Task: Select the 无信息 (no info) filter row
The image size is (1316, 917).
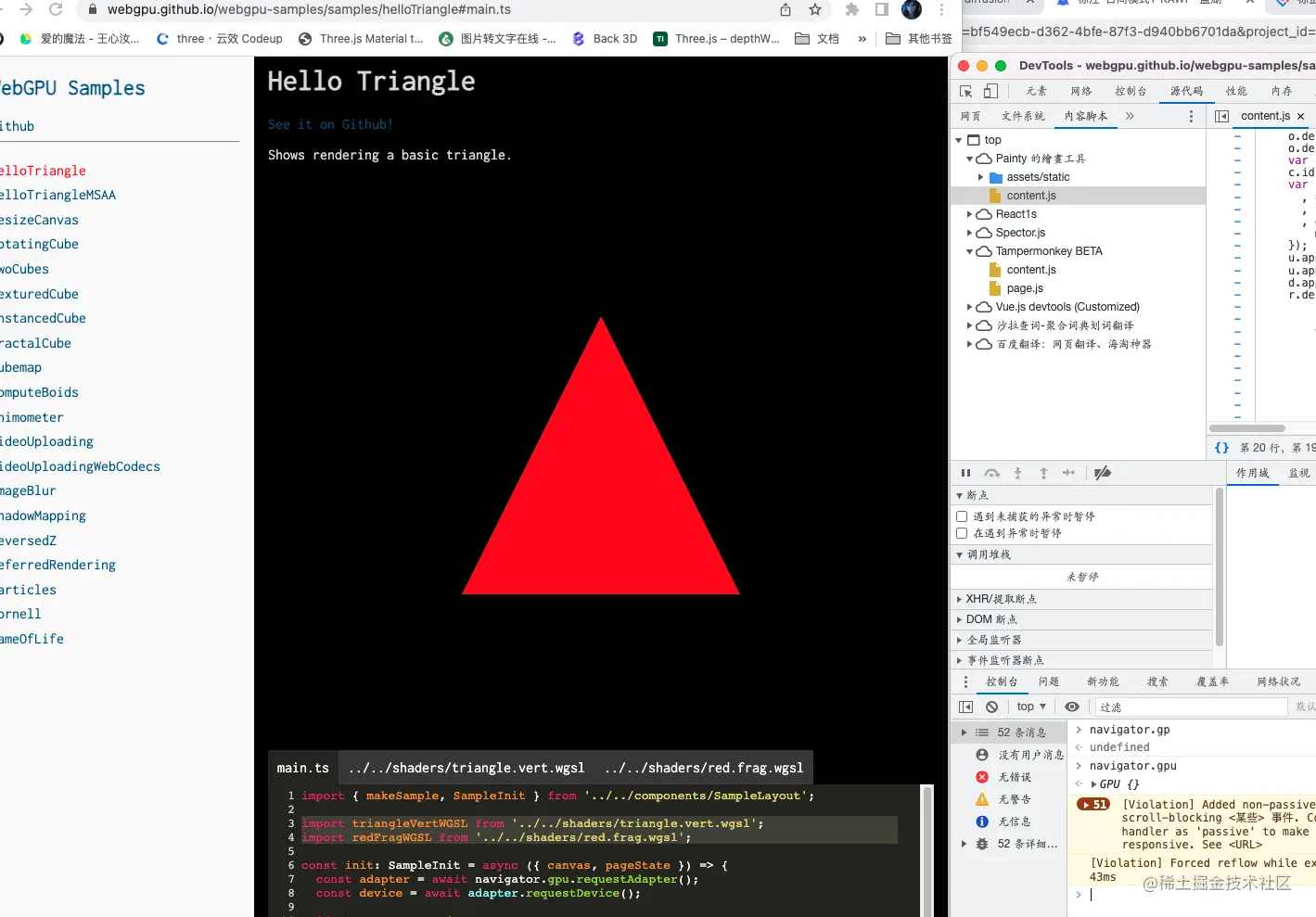Action: [x=1011, y=821]
